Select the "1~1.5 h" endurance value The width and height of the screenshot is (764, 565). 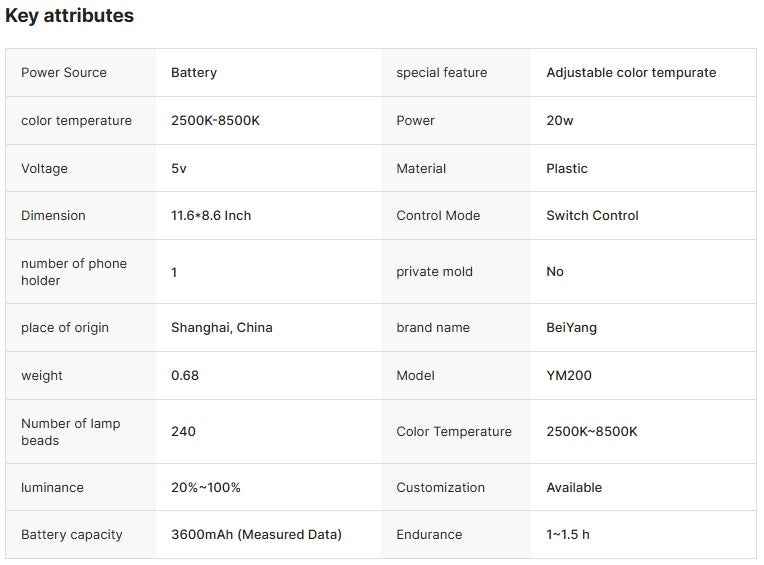click(568, 535)
